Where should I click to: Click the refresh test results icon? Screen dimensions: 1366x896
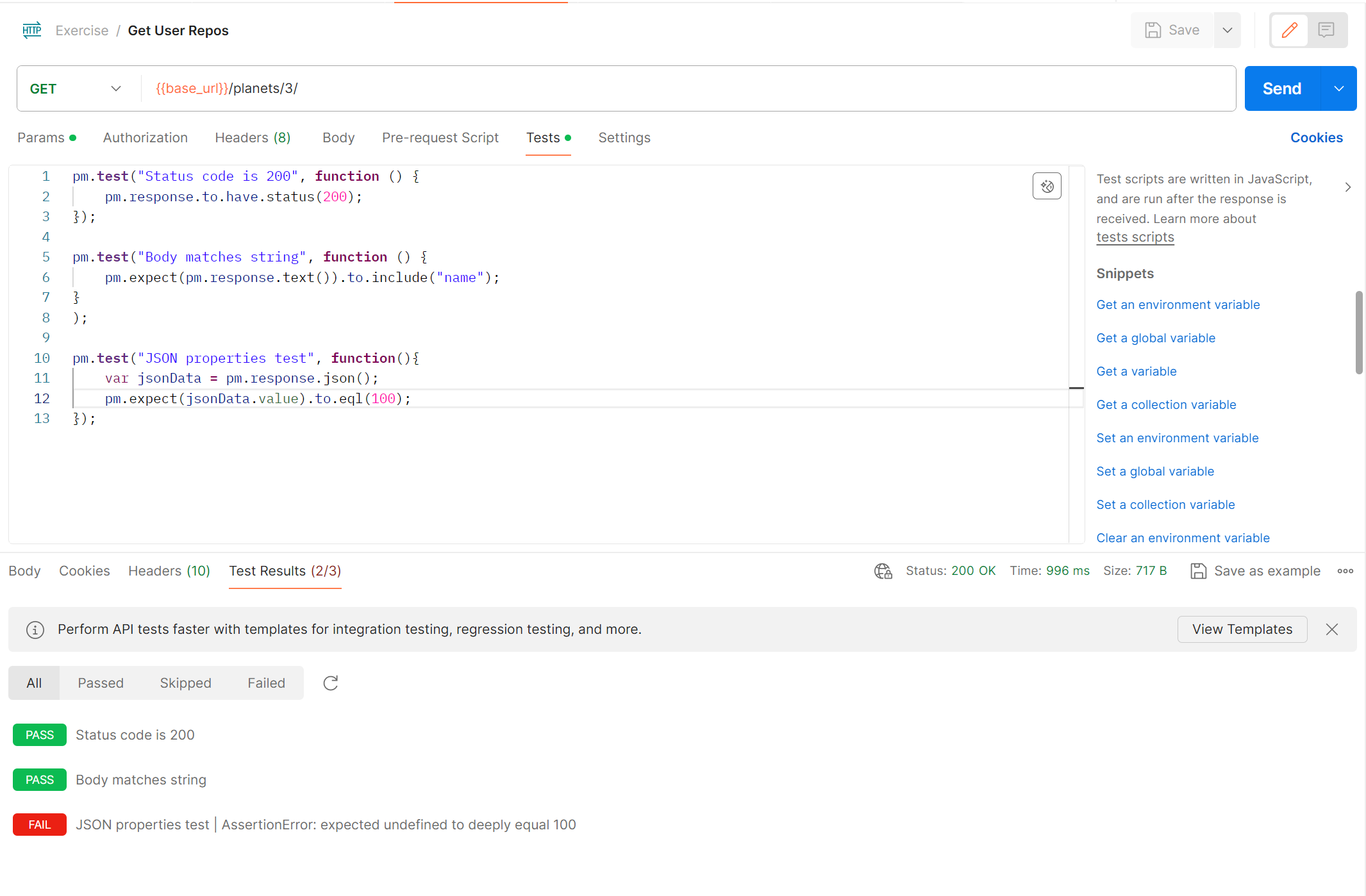[x=330, y=683]
